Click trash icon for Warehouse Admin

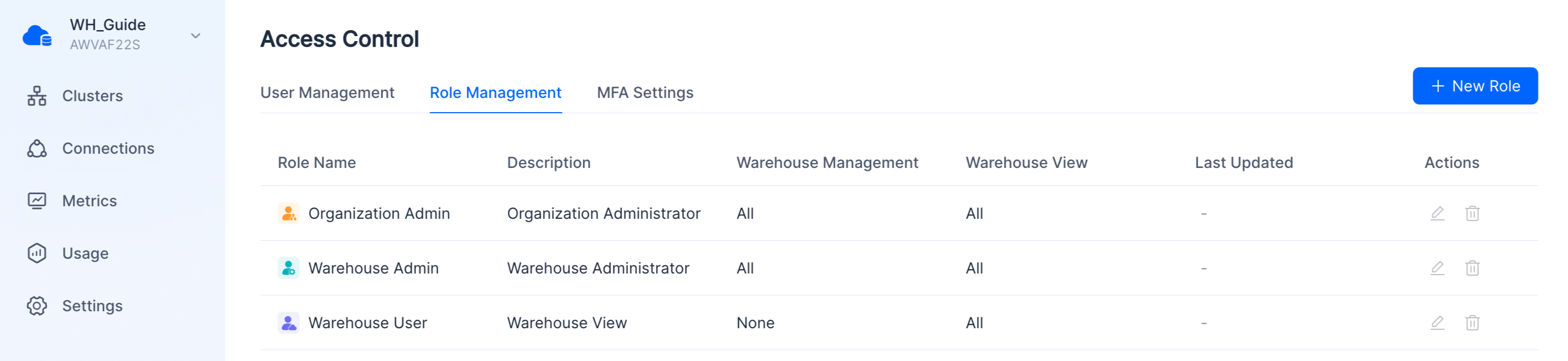pyautogui.click(x=1472, y=269)
